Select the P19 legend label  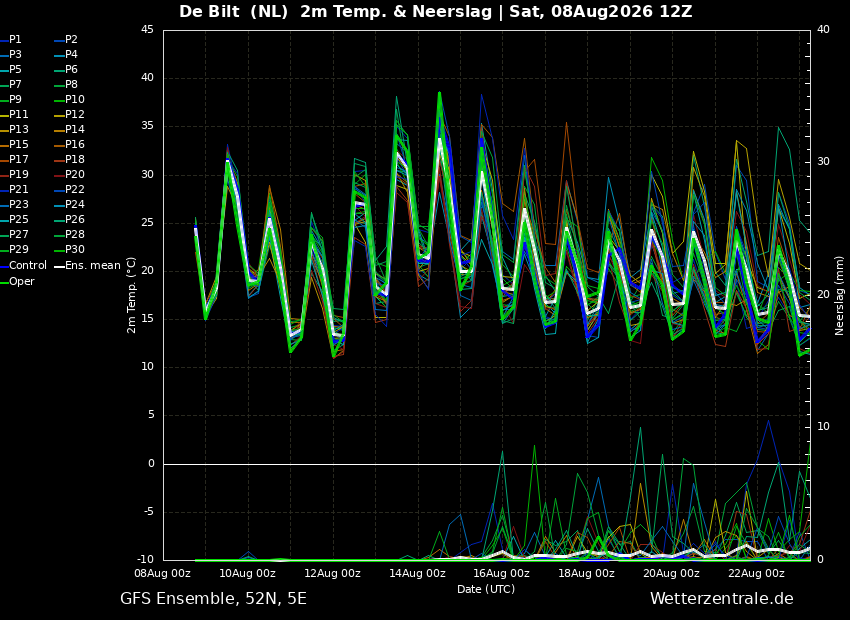coord(14,175)
